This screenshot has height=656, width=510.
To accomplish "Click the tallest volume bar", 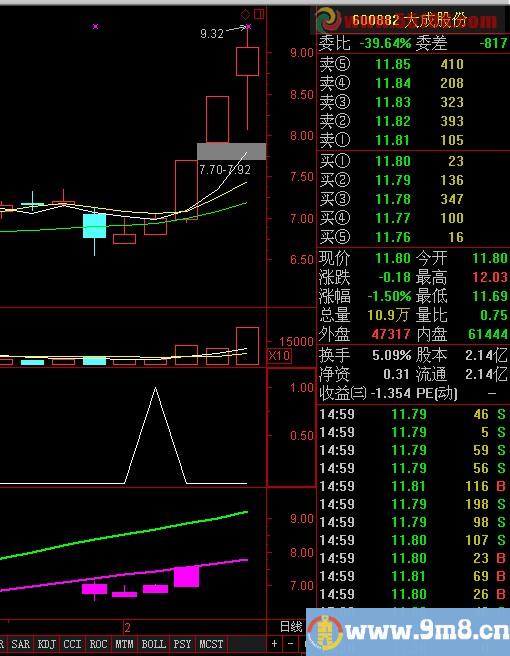I will pos(247,346).
